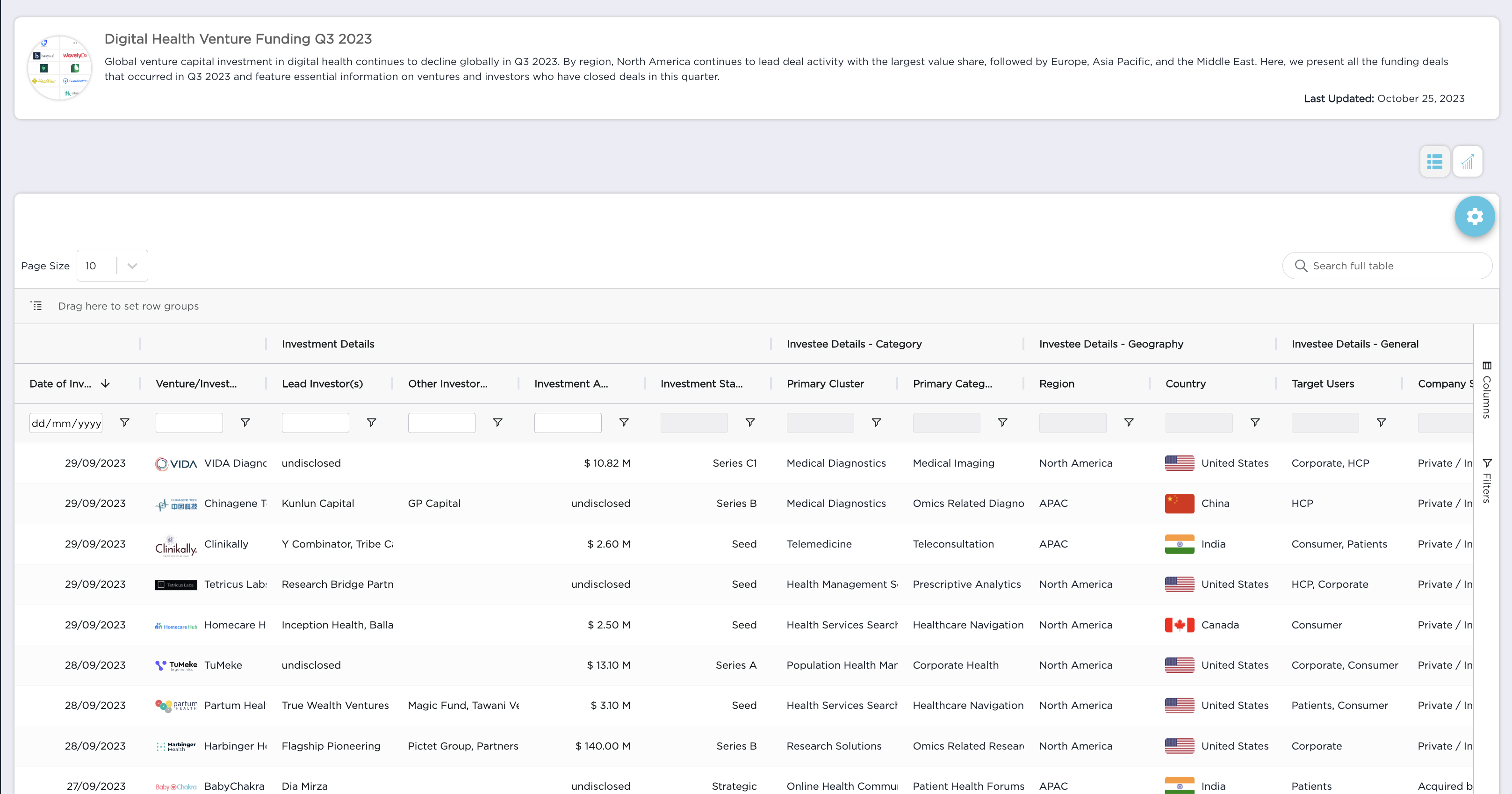
Task: Click United States flag in VIDA row
Action: pos(1179,463)
